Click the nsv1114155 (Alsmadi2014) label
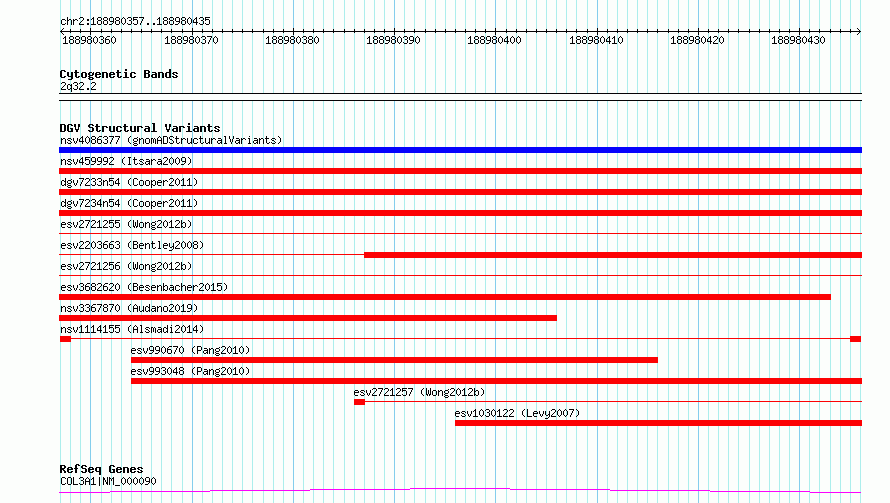 point(132,329)
